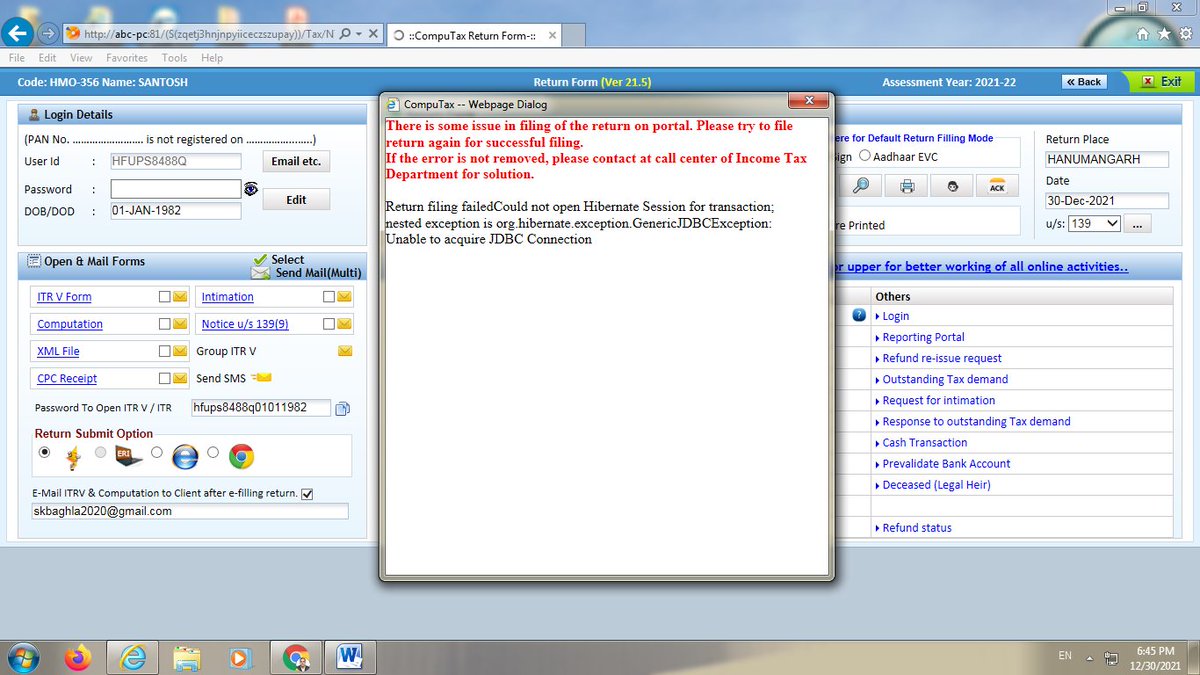This screenshot has width=1200, height=675.
Task: Open the address bar search dropdown arrow
Action: (359, 33)
